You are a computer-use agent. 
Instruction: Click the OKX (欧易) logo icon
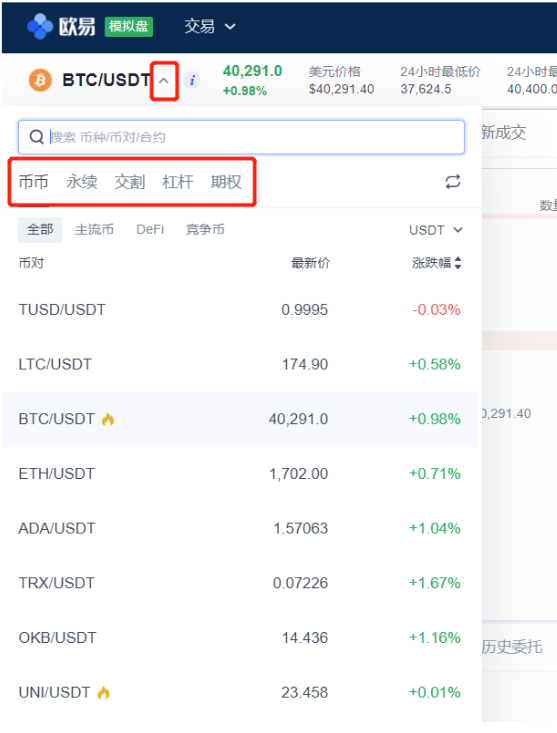(x=39, y=26)
